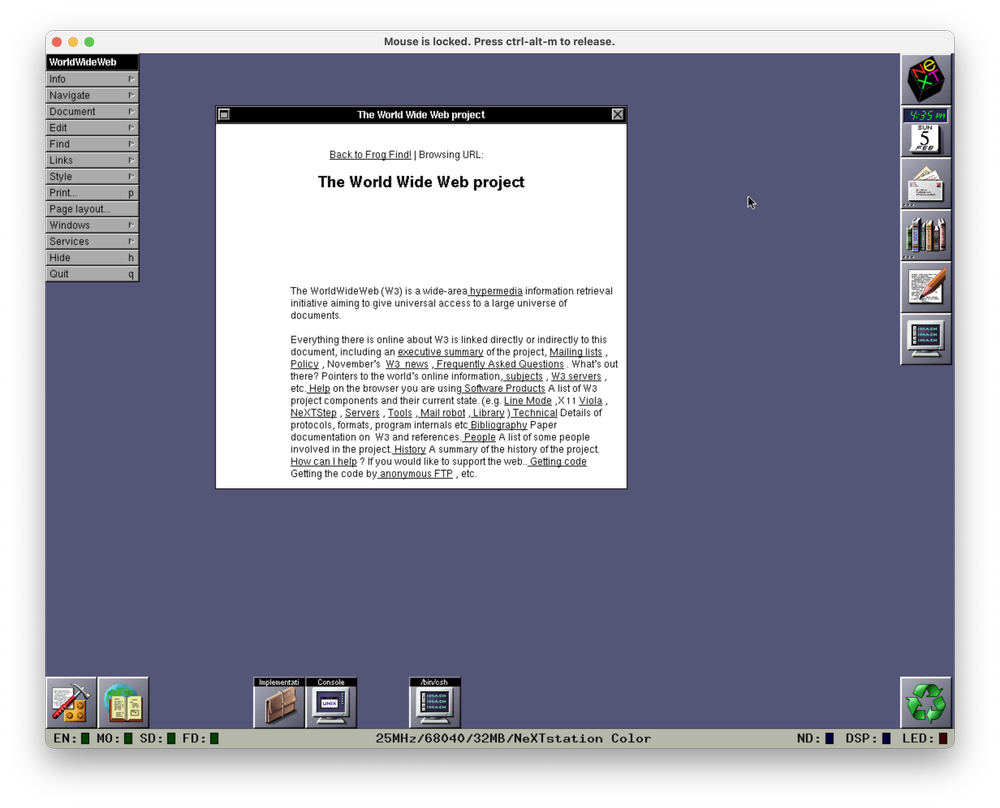1000x808 pixels.
Task: Expand the Navigate submenu
Action: [x=92, y=95]
